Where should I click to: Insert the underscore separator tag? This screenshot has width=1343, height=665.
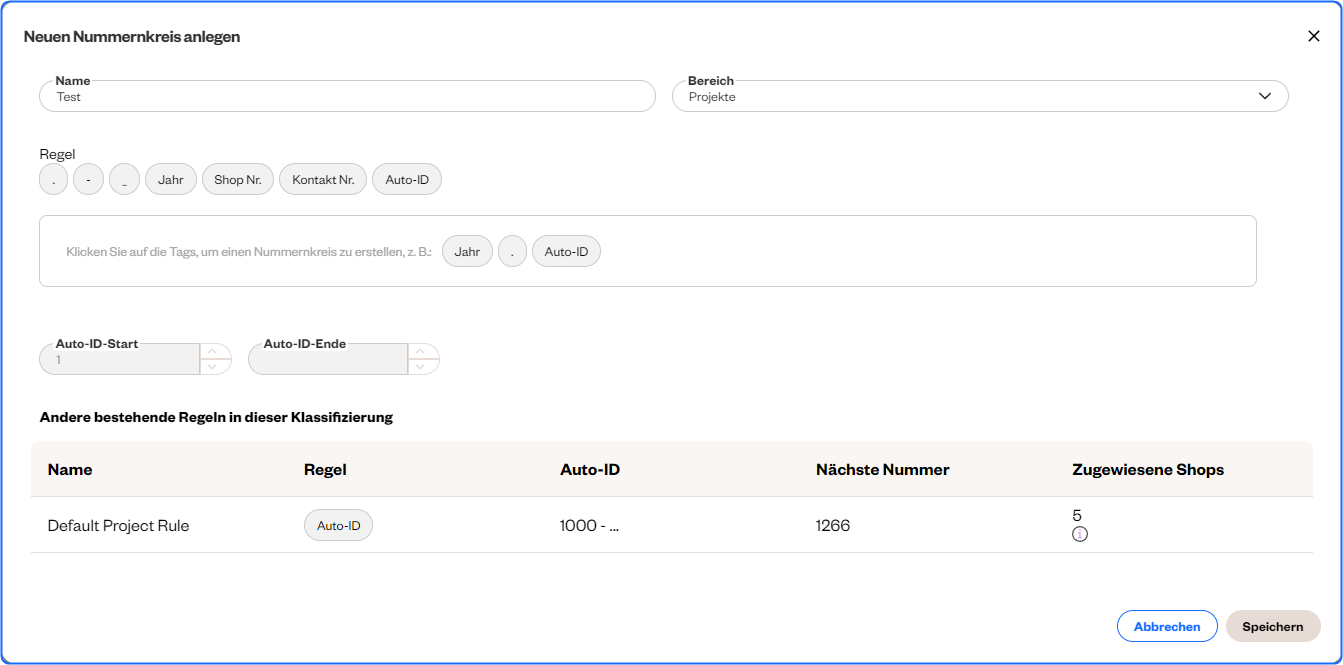click(x=124, y=180)
